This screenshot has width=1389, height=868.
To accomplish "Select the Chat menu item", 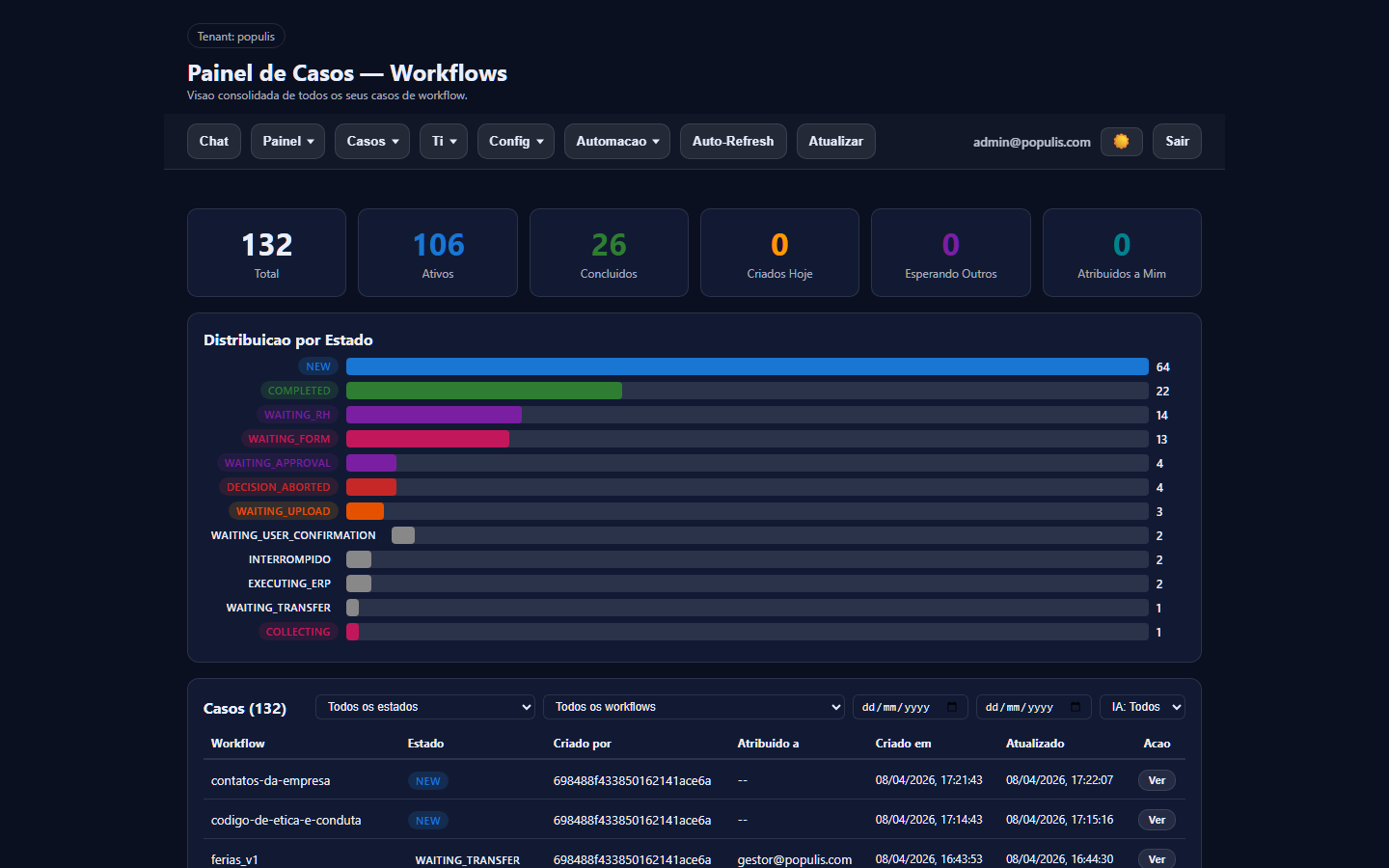I will click(x=213, y=141).
